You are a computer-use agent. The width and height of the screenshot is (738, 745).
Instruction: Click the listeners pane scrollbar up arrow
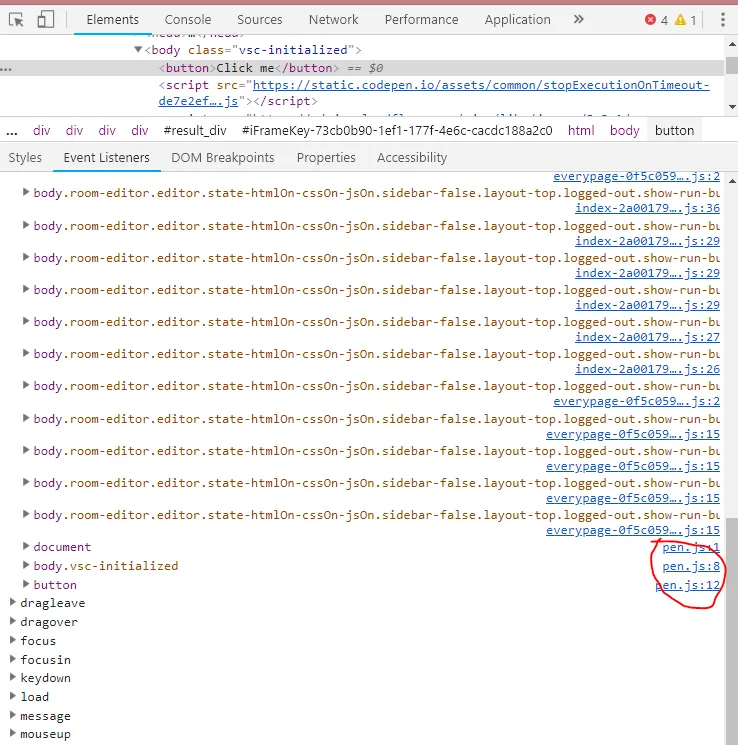click(x=732, y=181)
